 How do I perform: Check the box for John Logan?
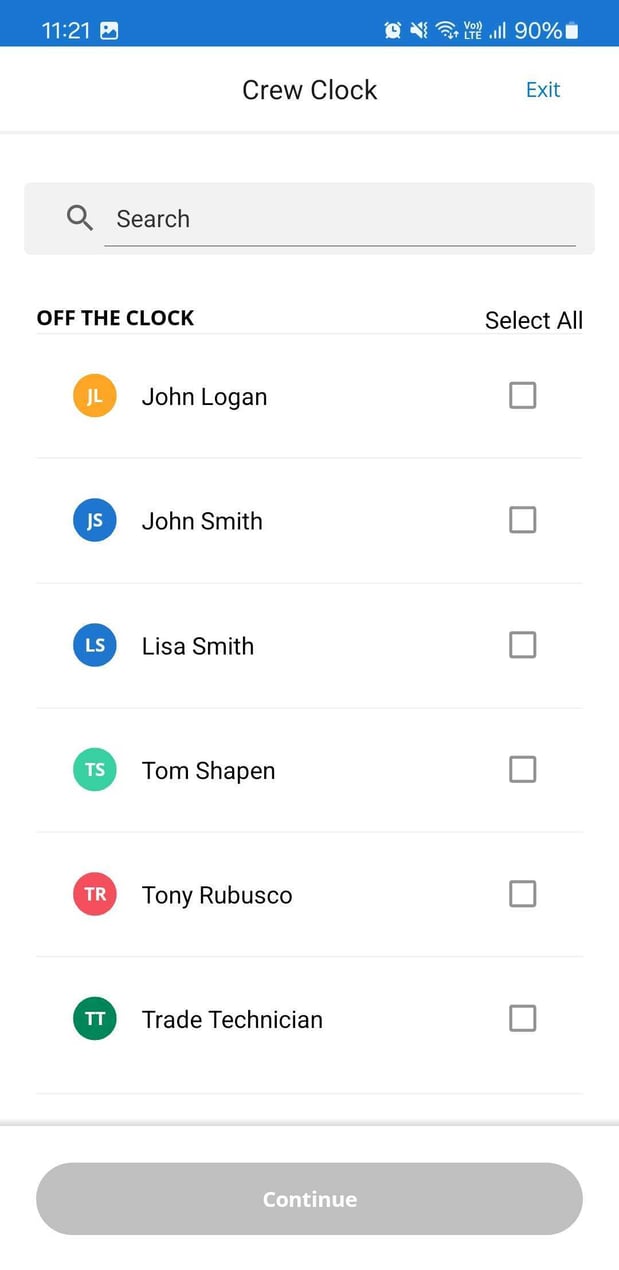click(522, 396)
